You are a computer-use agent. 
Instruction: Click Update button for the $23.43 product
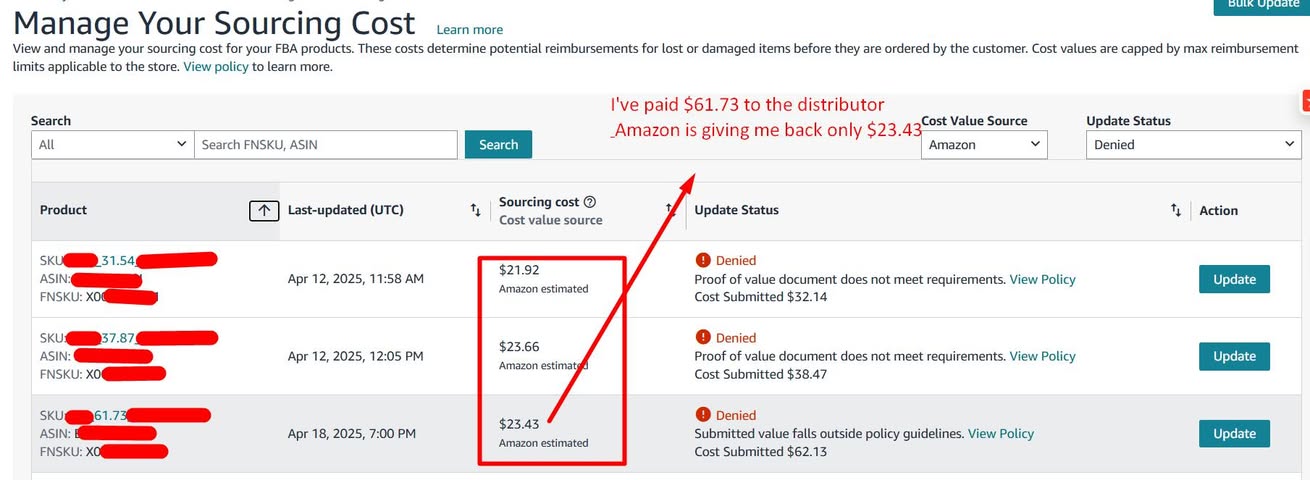coord(1234,433)
